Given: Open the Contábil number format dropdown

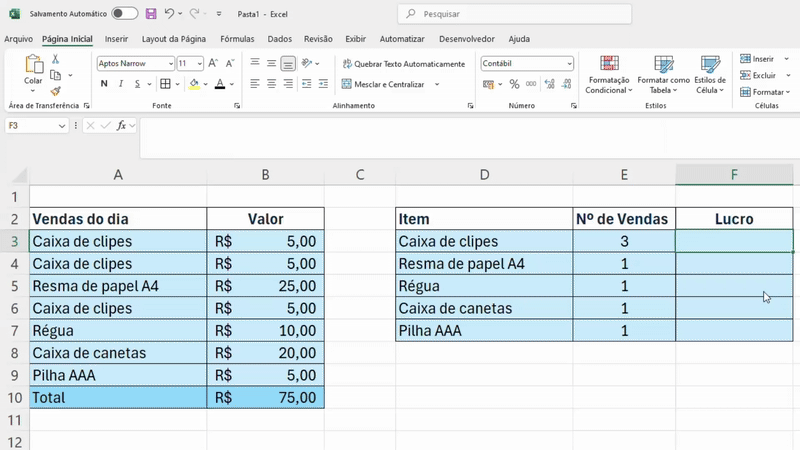Looking at the screenshot, I should click(569, 63).
